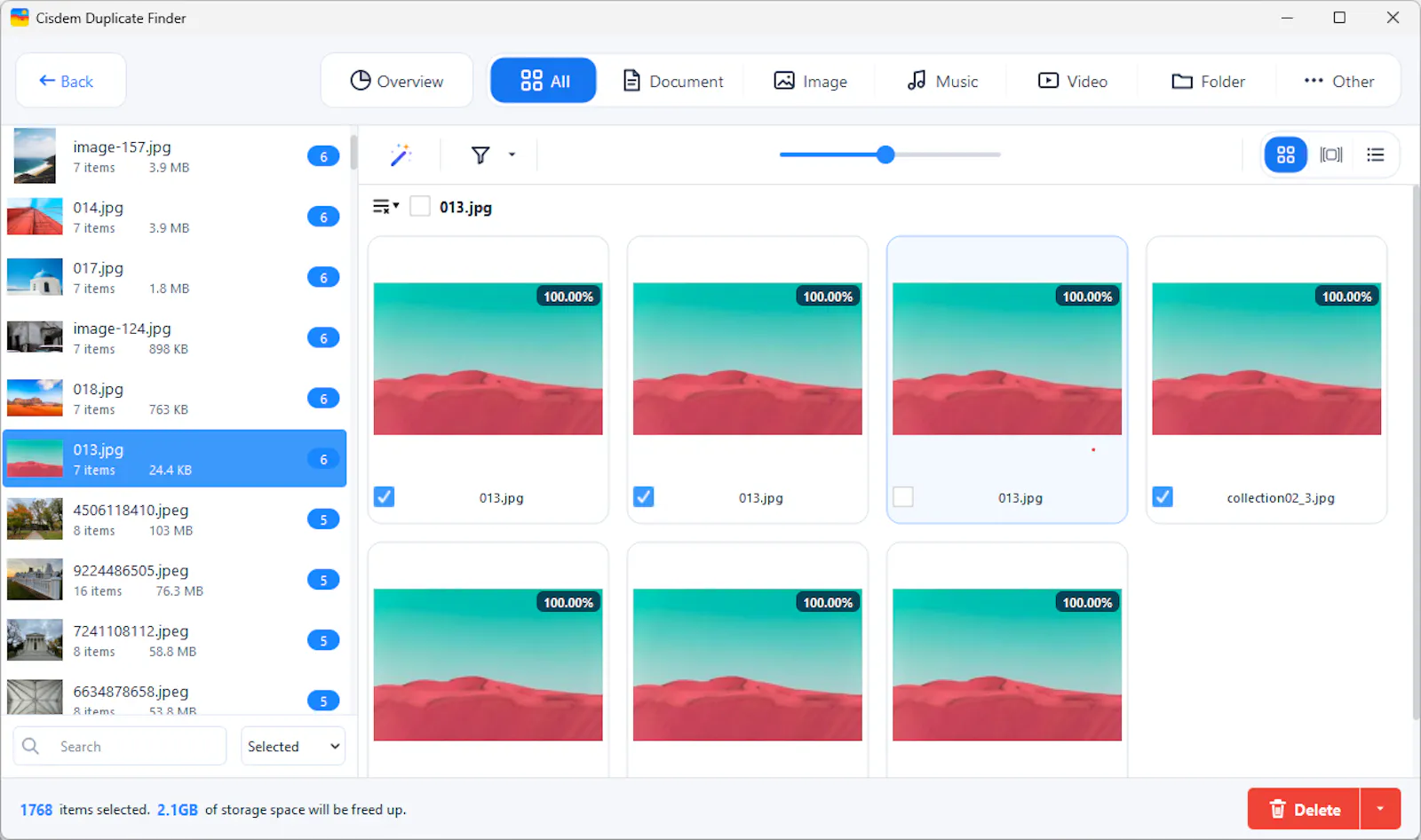Click the 7241108112.jpeg building thumbnail

point(35,639)
